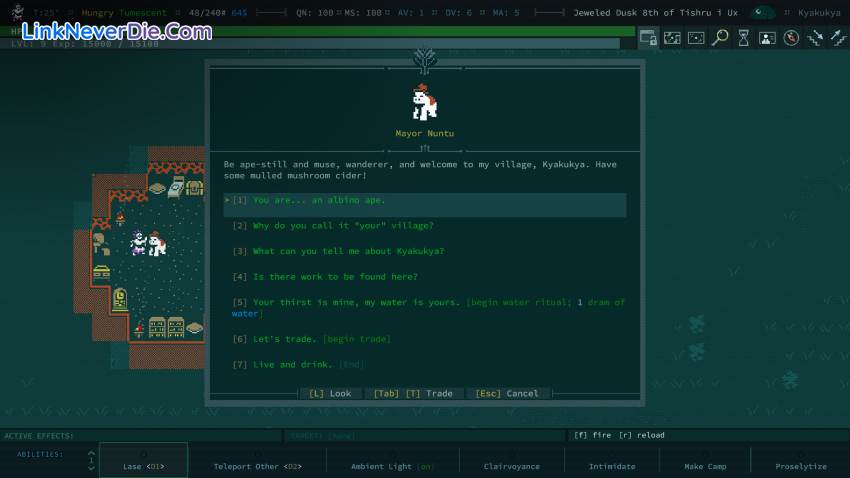Click the window lock icon in toolbar

coord(648,38)
